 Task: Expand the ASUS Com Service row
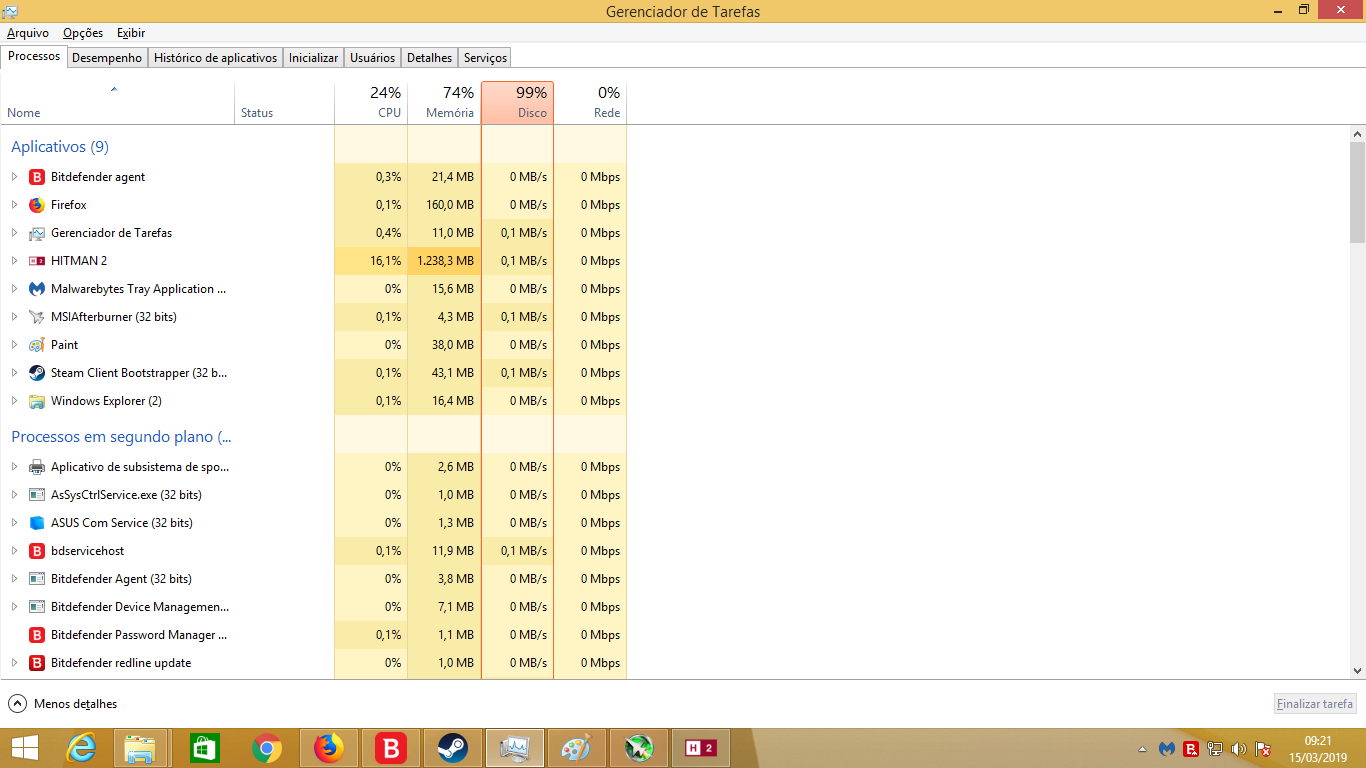tap(14, 523)
